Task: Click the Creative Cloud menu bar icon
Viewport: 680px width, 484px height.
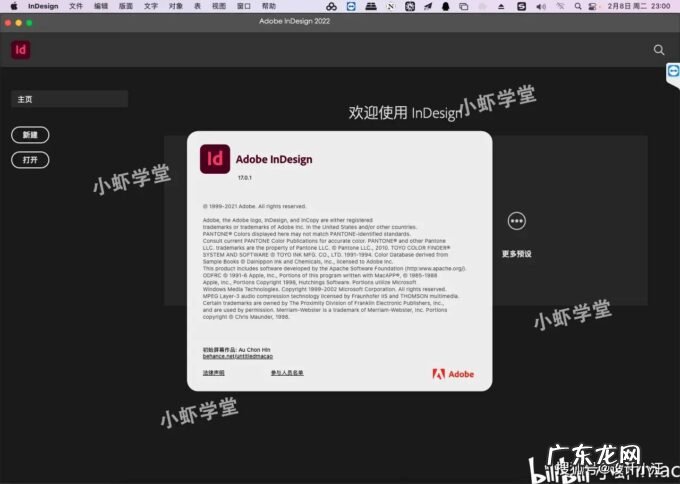Action: [x=331, y=7]
